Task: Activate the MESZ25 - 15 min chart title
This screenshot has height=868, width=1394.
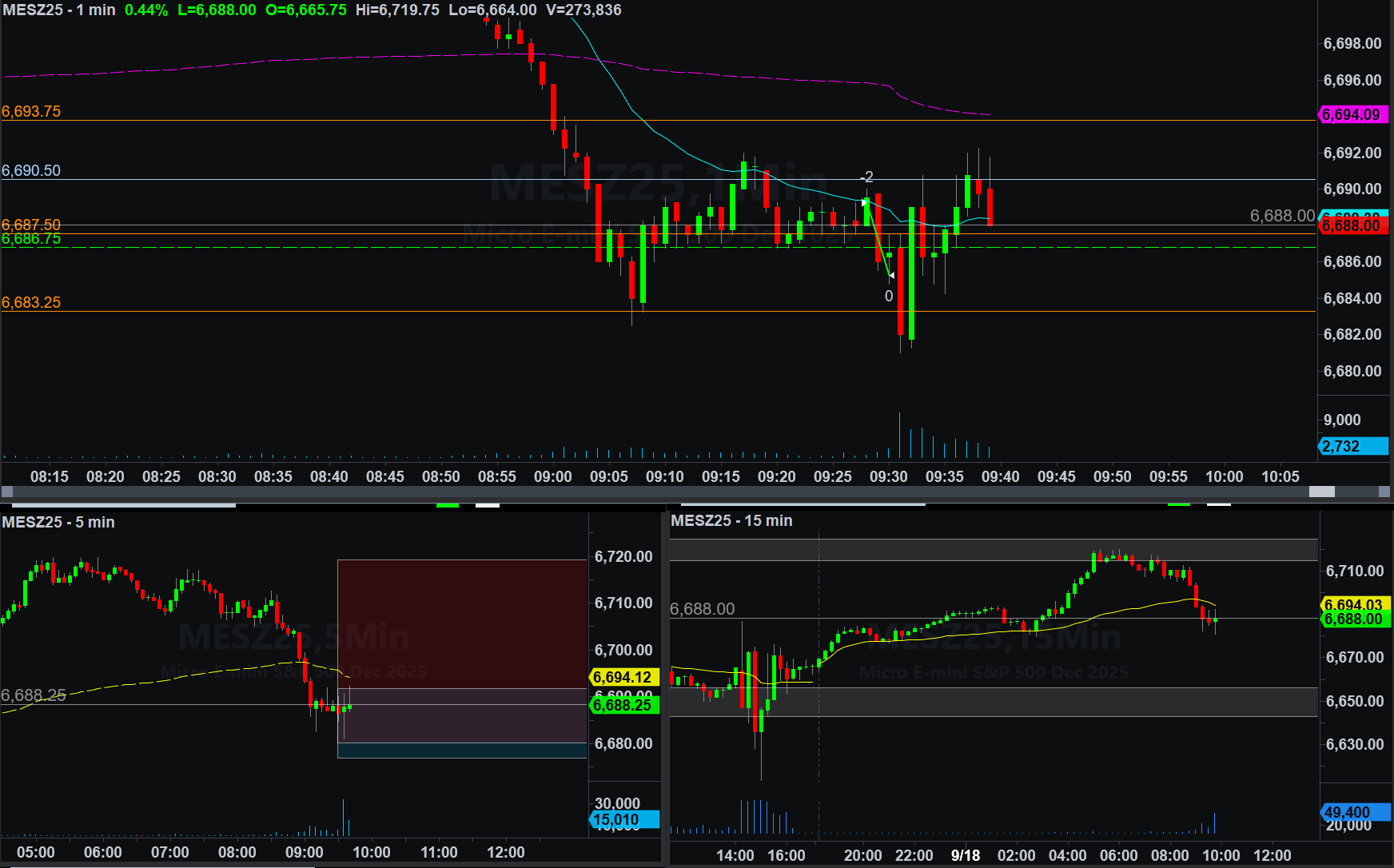Action: (x=731, y=520)
